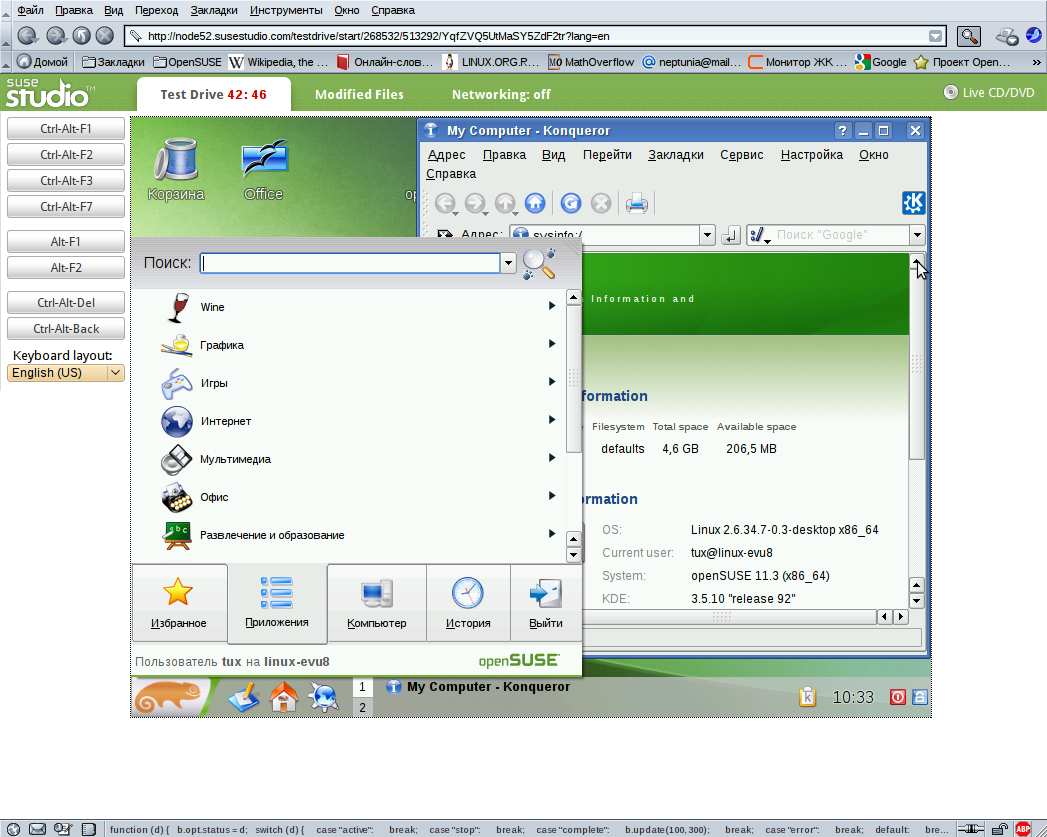Open outer browser Инструменты menu
The width and height of the screenshot is (1047, 837).
click(x=286, y=10)
